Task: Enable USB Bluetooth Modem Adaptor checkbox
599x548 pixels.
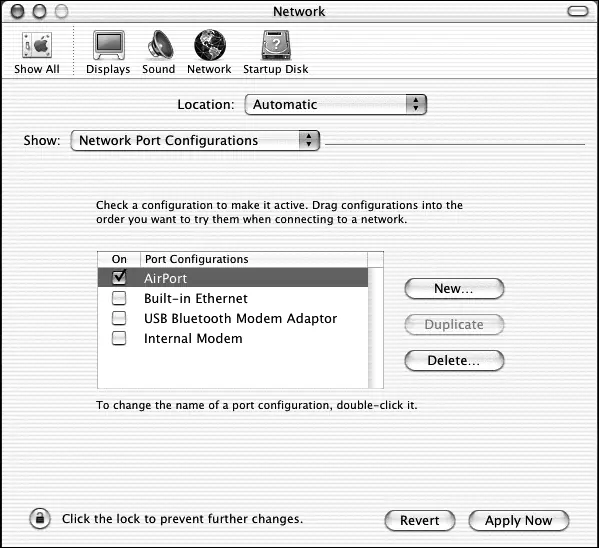Action: tap(119, 318)
